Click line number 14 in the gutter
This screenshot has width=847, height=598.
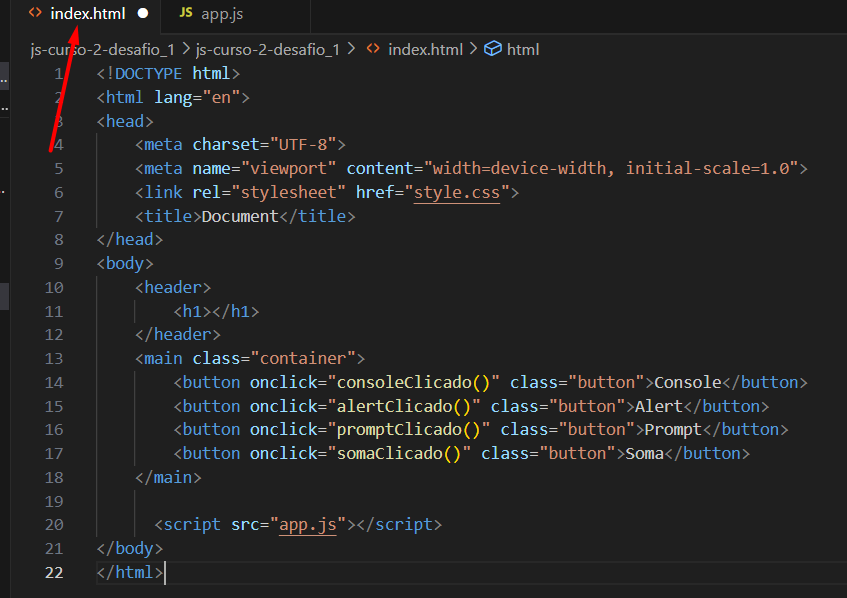[x=54, y=383]
